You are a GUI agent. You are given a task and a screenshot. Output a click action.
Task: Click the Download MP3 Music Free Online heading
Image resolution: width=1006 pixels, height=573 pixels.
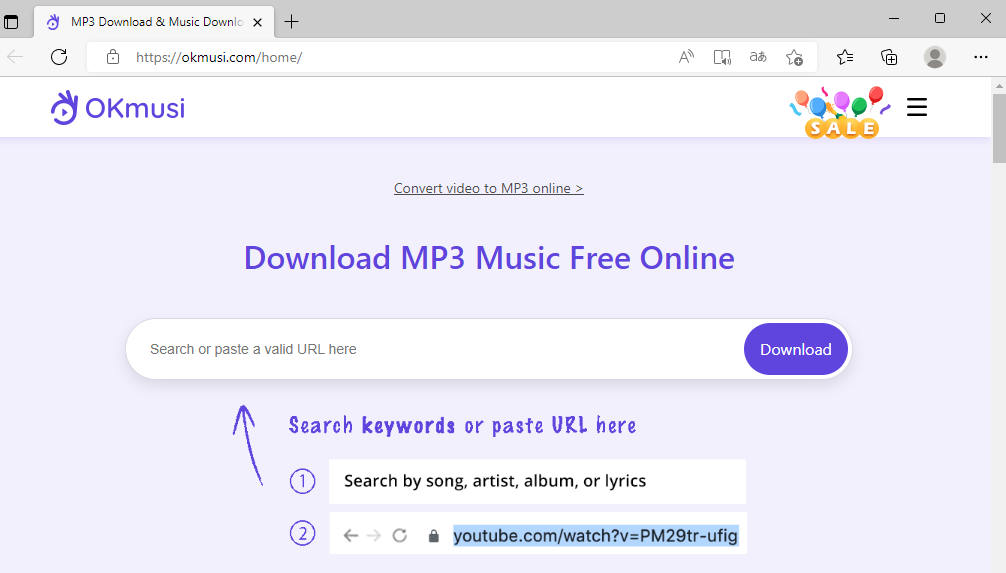pos(489,258)
